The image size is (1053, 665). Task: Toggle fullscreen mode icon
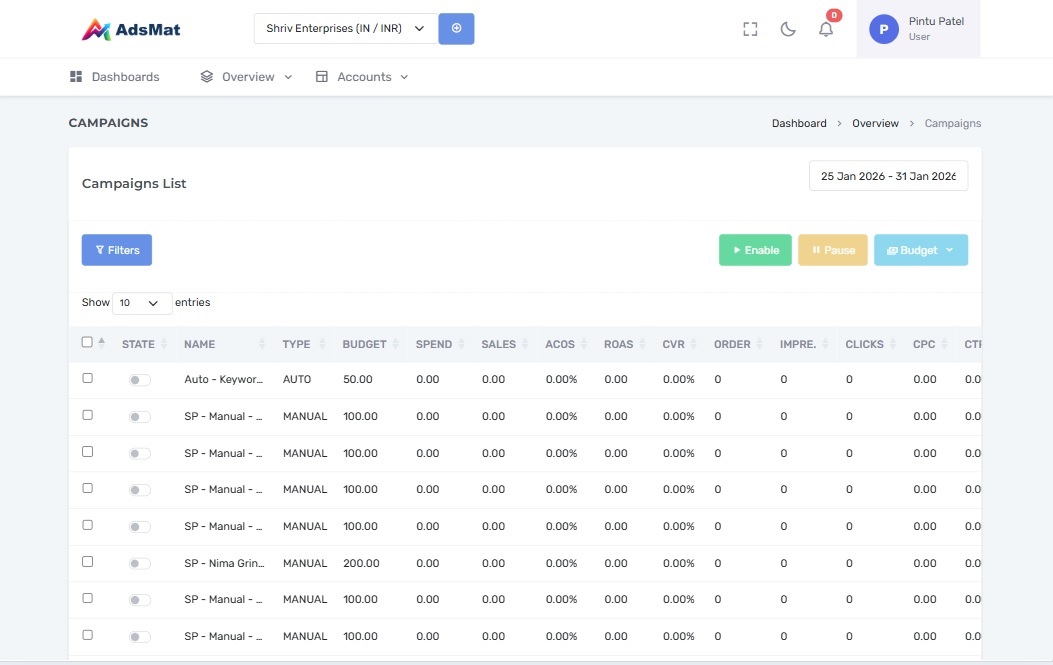point(750,30)
